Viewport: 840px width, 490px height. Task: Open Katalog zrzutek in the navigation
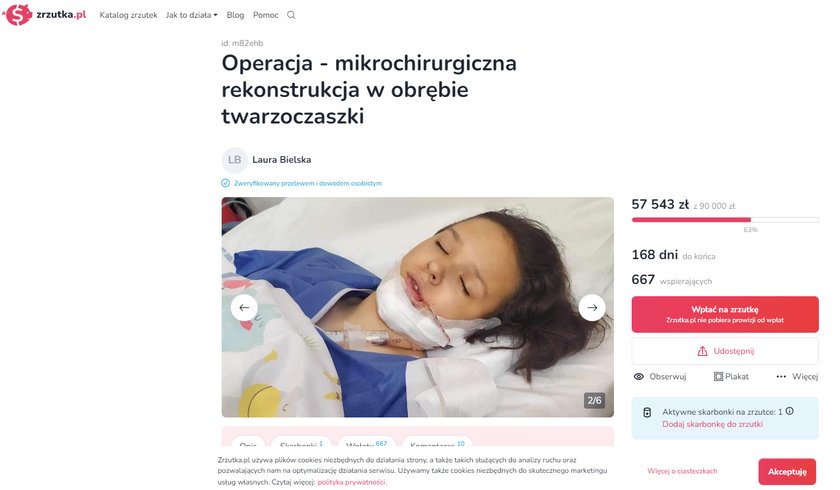pyautogui.click(x=129, y=15)
